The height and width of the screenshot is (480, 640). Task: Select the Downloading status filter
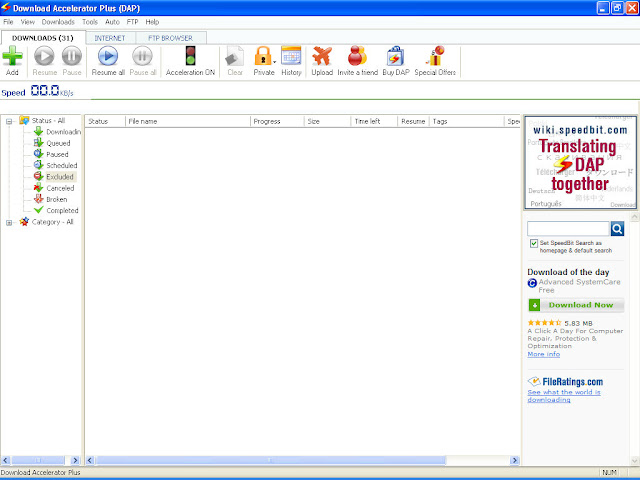63,132
